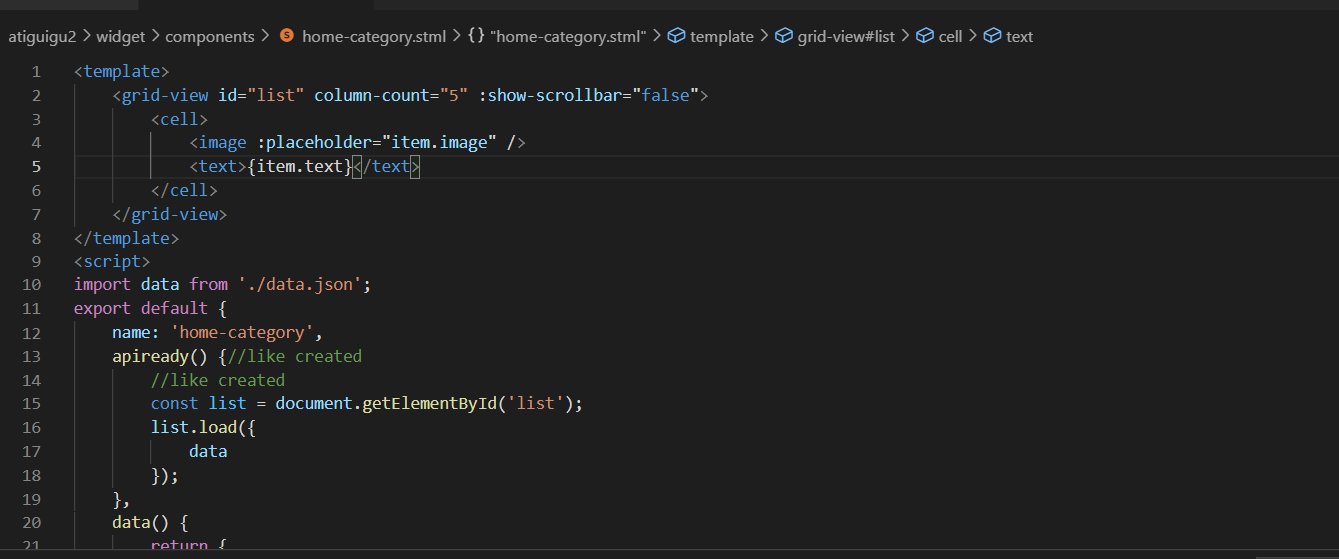Click the cube icon beside template breadcrumb

coord(676,36)
